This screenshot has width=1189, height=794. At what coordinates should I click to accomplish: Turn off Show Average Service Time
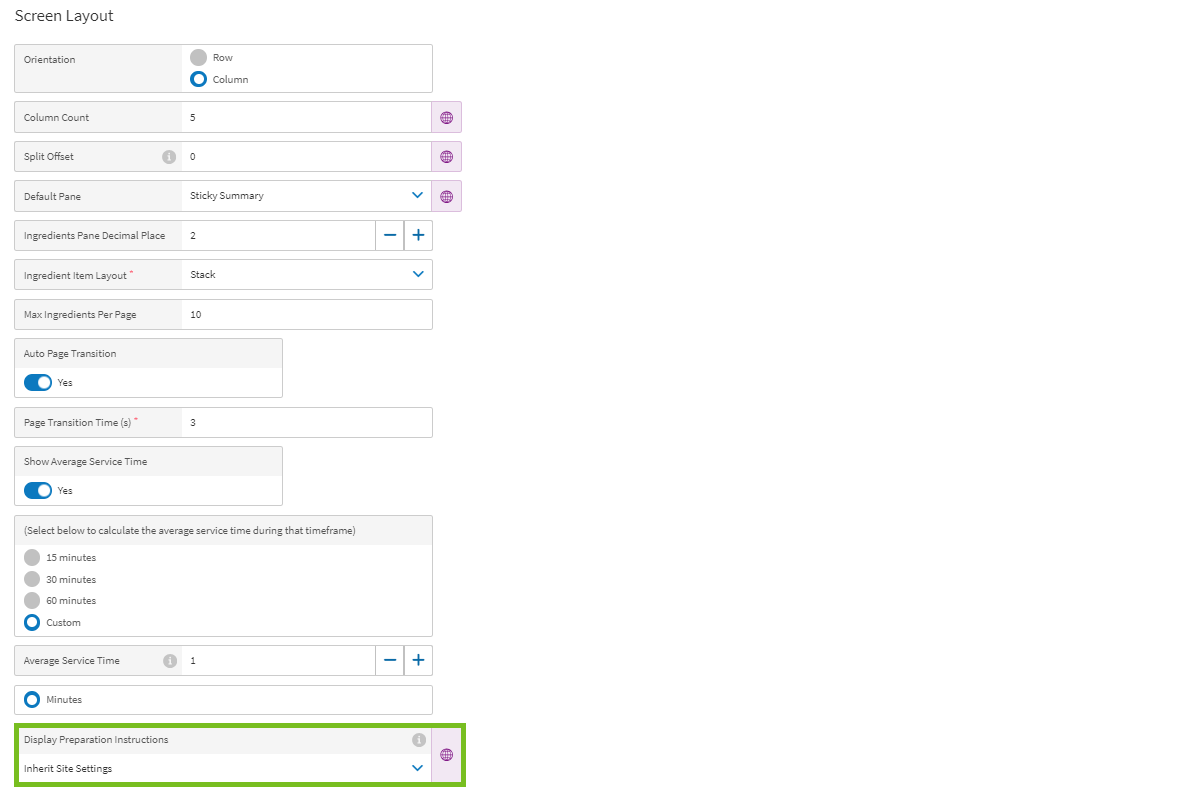pos(37,490)
